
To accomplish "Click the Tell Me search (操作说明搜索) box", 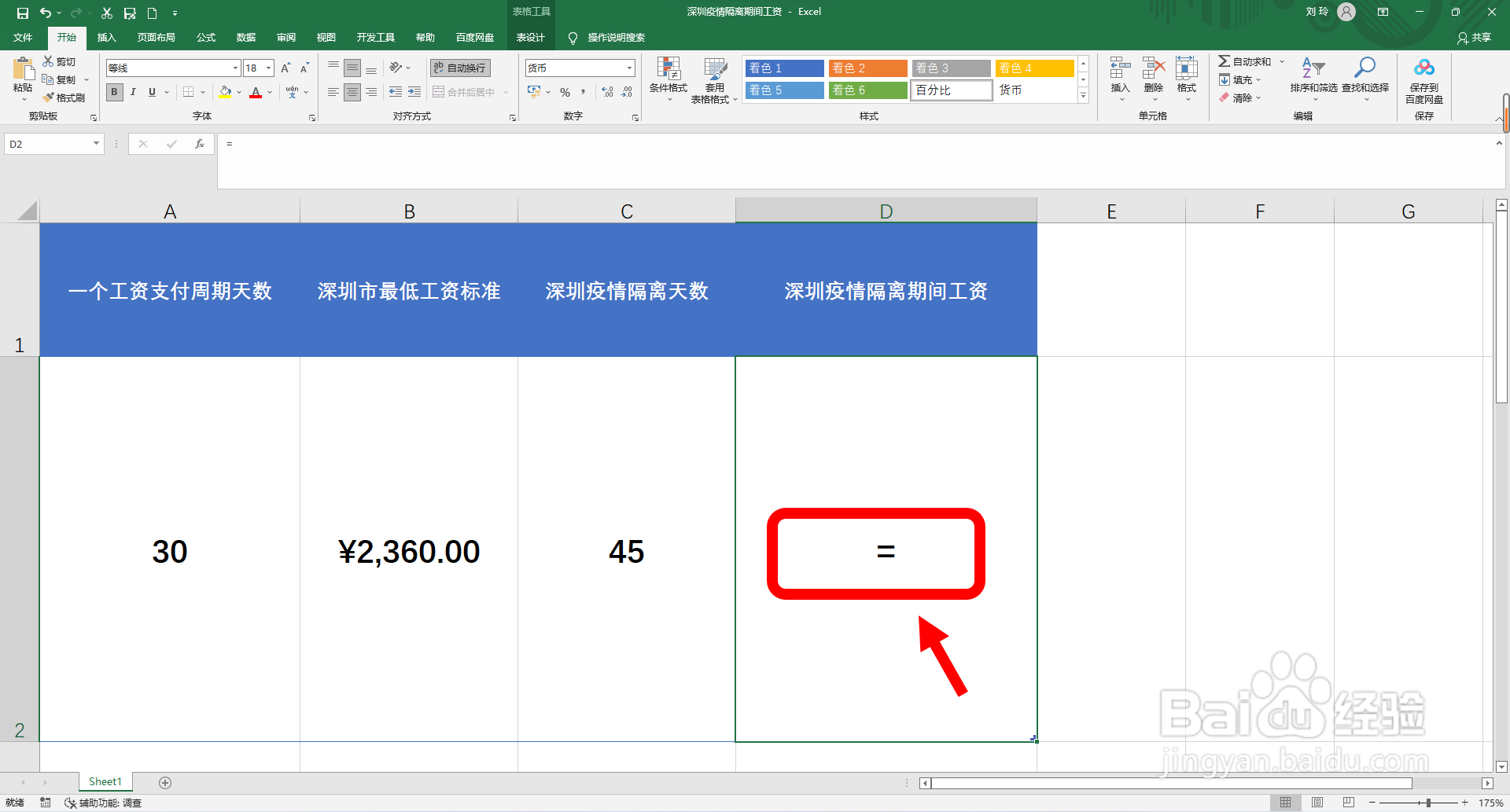I will coord(616,38).
